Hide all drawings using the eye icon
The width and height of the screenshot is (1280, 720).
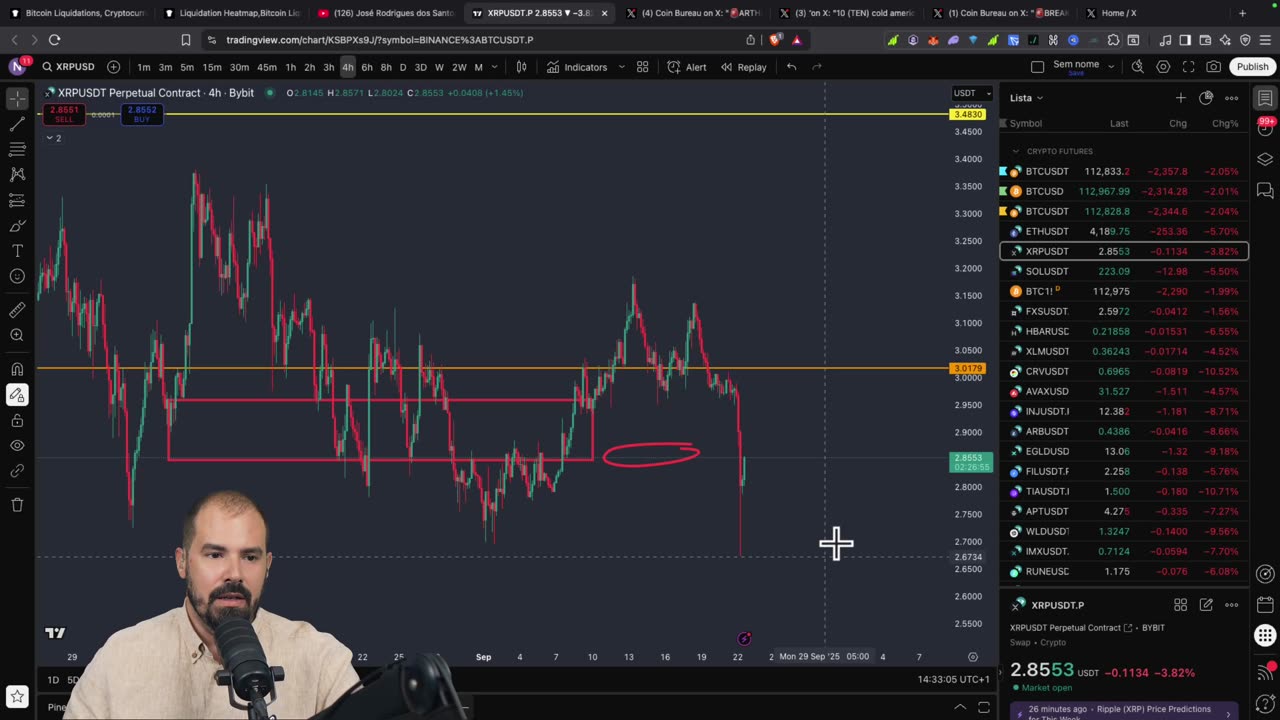tap(17, 445)
